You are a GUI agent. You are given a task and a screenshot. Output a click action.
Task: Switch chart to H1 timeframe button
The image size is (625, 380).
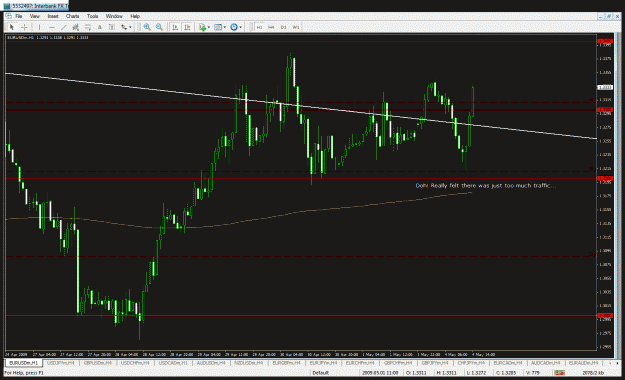[x=259, y=27]
